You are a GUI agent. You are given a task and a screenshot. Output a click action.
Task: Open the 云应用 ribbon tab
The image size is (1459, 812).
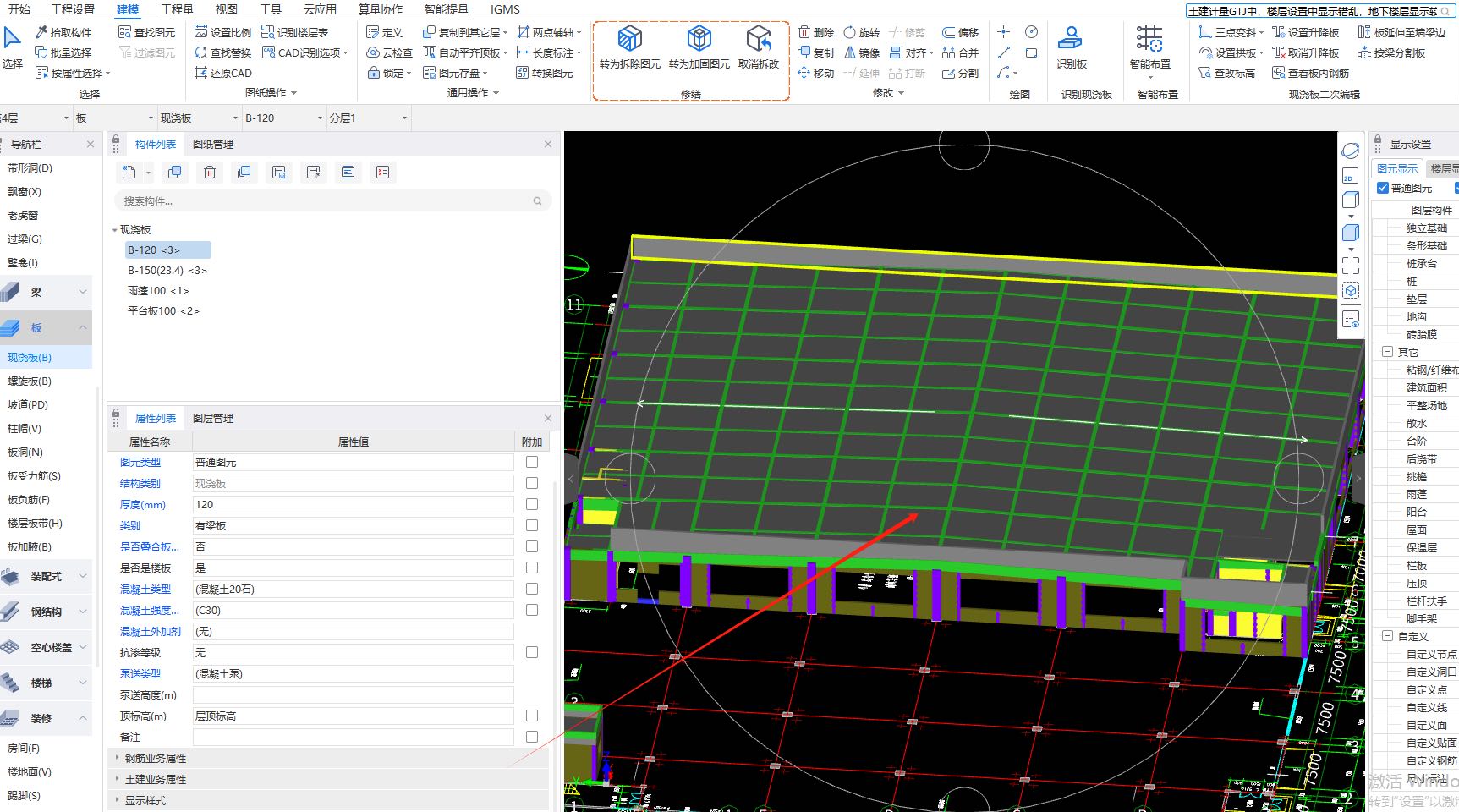[320, 9]
